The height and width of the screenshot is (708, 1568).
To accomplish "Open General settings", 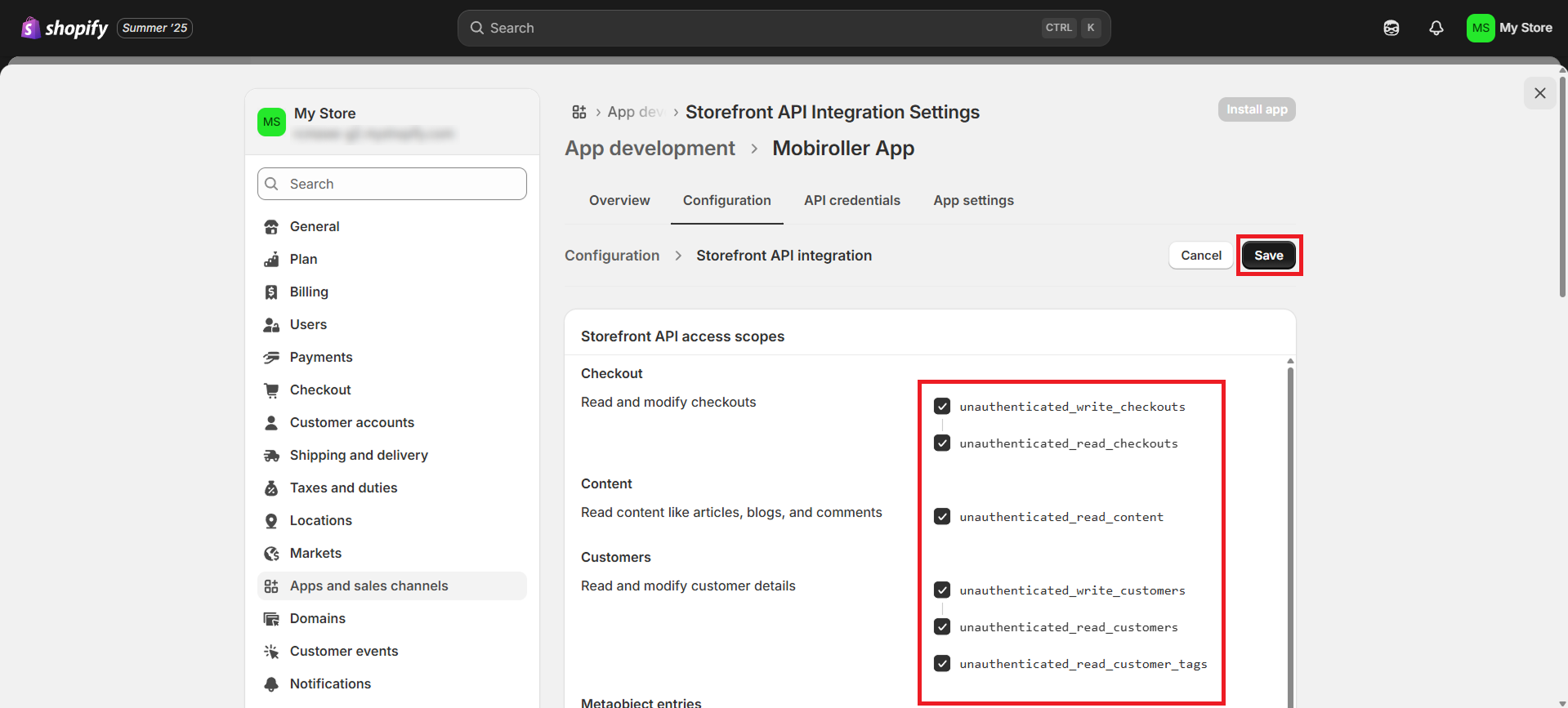I will click(x=392, y=227).
